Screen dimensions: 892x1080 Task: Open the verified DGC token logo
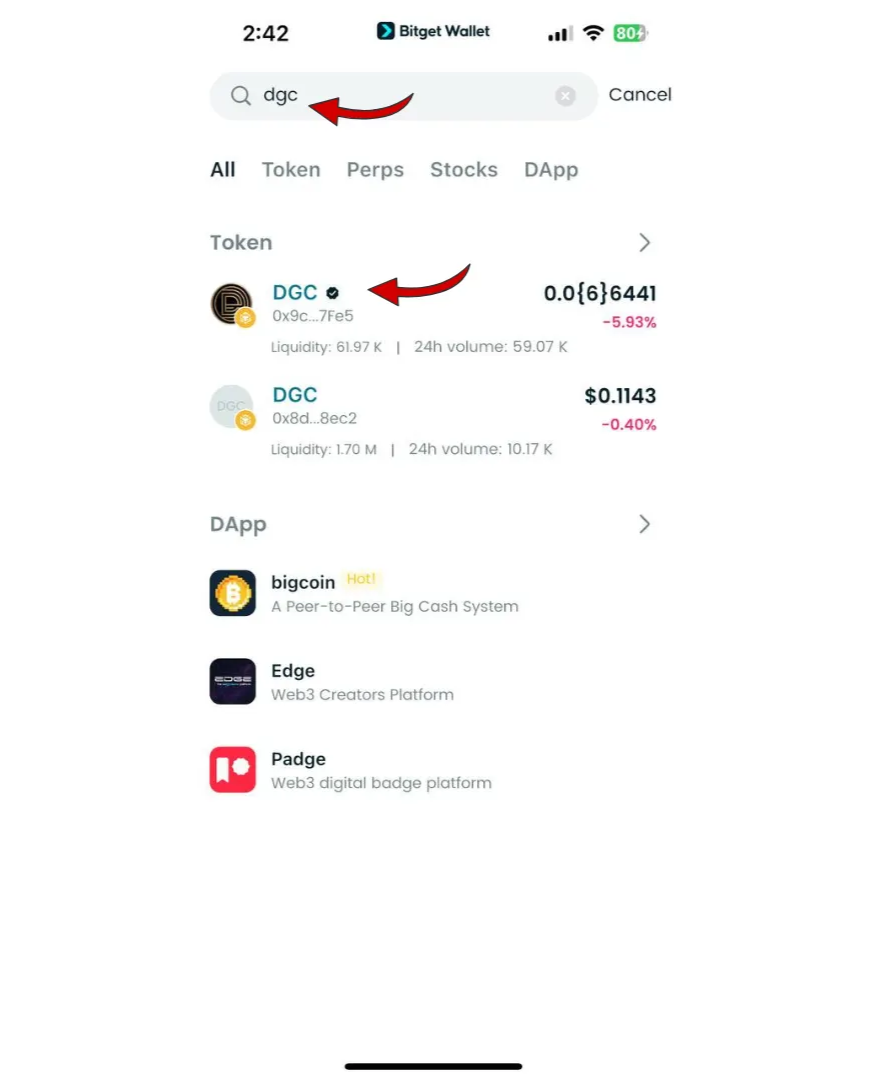pos(232,304)
